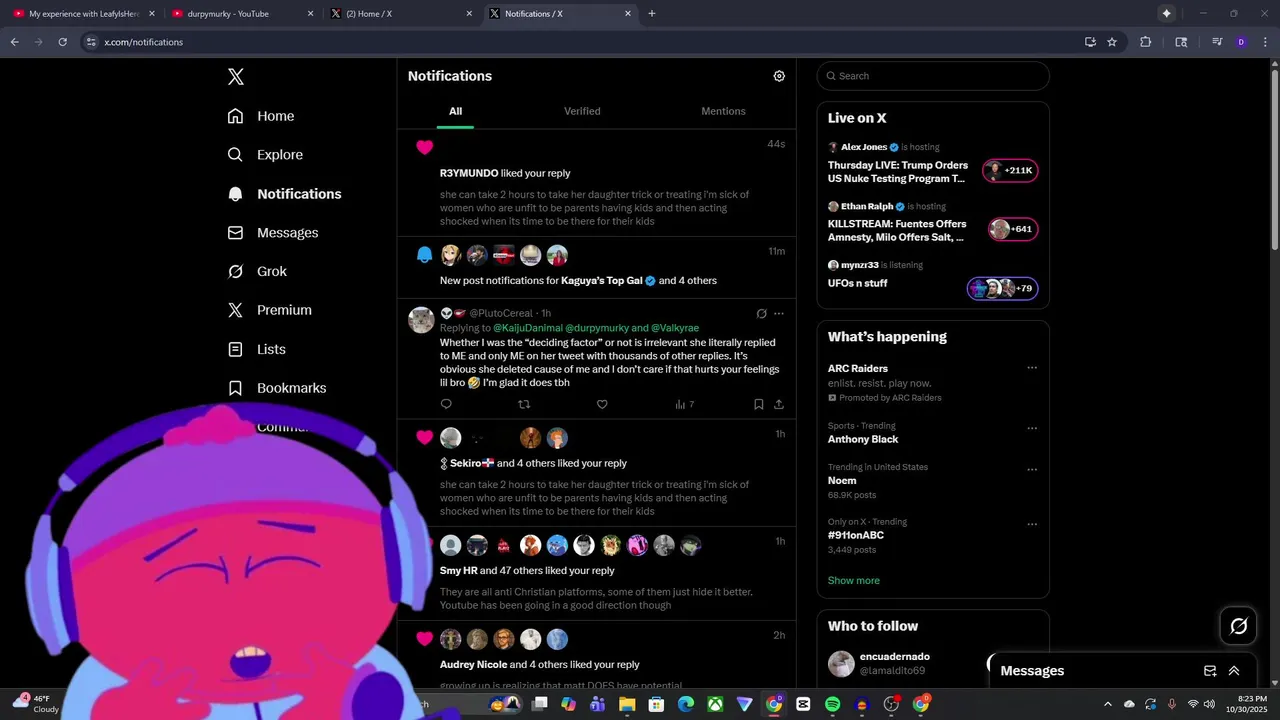Open the volume control in system tray
This screenshot has height=720, width=1280.
click(1209, 705)
